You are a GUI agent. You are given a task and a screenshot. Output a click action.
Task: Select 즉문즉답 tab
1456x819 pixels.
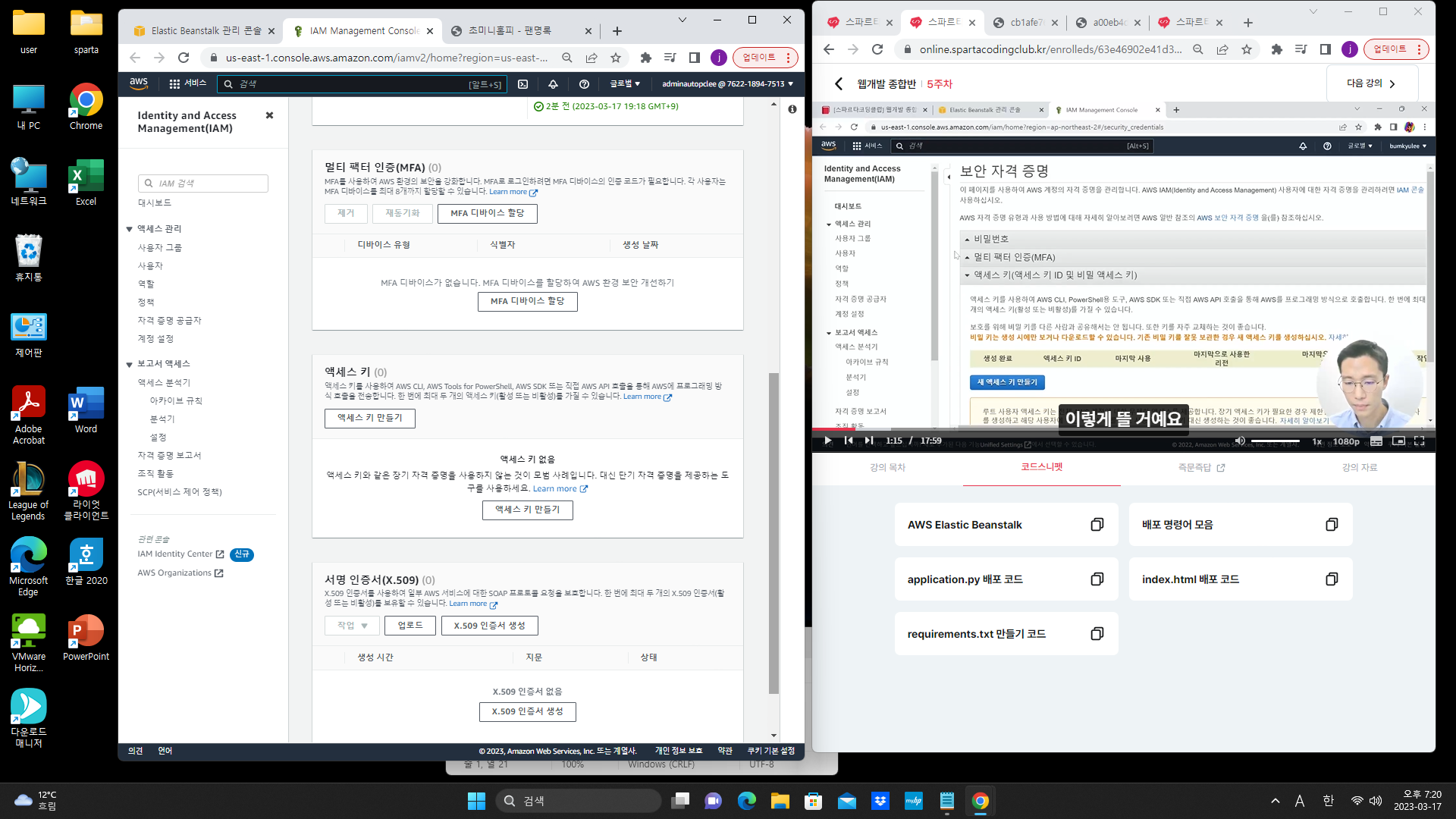click(x=1201, y=468)
